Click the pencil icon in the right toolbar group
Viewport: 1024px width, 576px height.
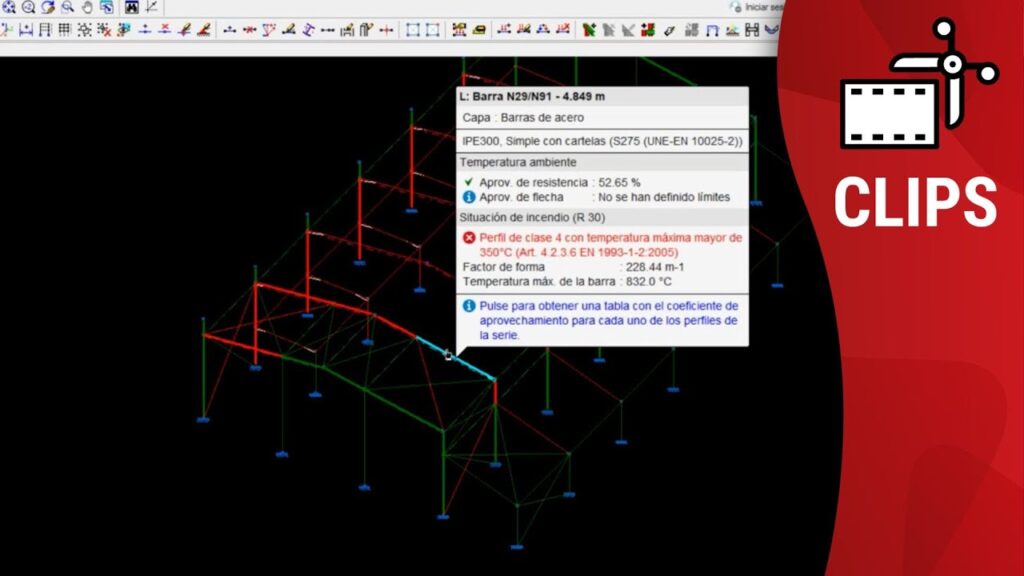tap(669, 30)
